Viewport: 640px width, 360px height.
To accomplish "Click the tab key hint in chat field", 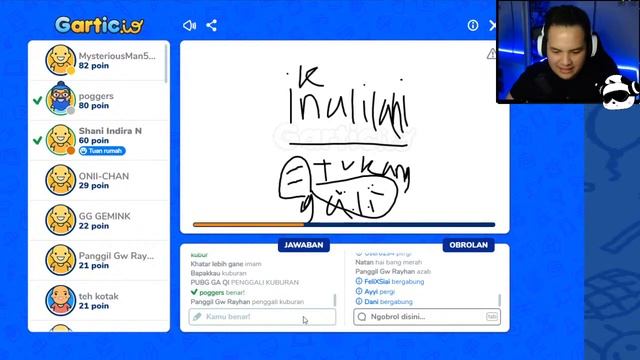I will 492,317.
